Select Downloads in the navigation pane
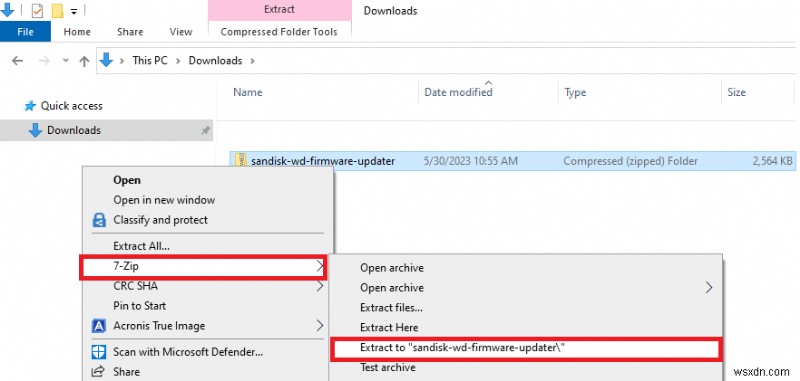Viewport: 800px width, 381px height. 74,131
